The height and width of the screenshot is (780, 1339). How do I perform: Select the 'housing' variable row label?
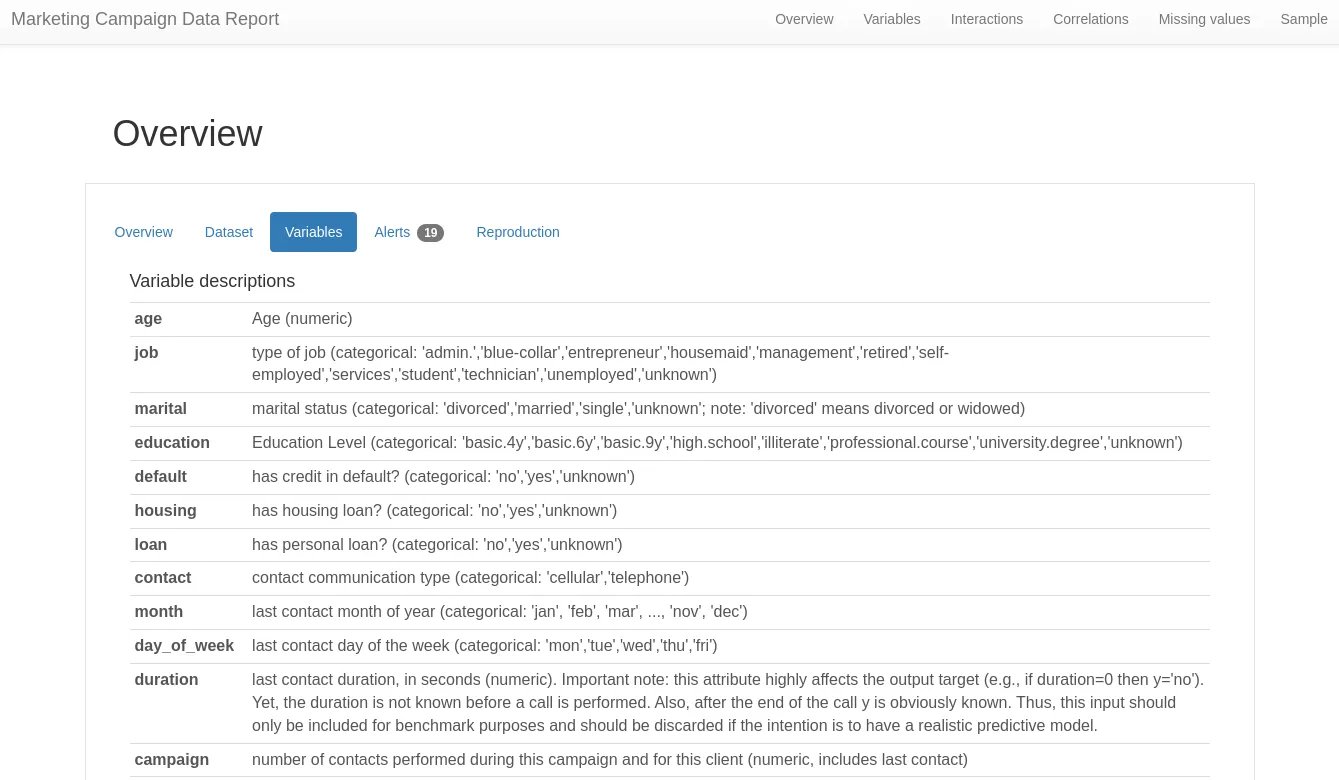click(x=165, y=511)
